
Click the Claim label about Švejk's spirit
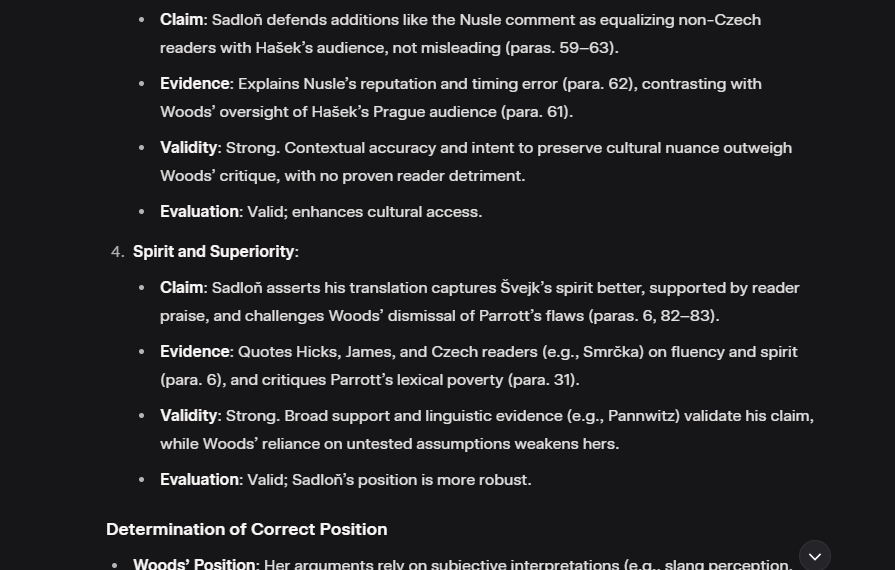coord(181,288)
